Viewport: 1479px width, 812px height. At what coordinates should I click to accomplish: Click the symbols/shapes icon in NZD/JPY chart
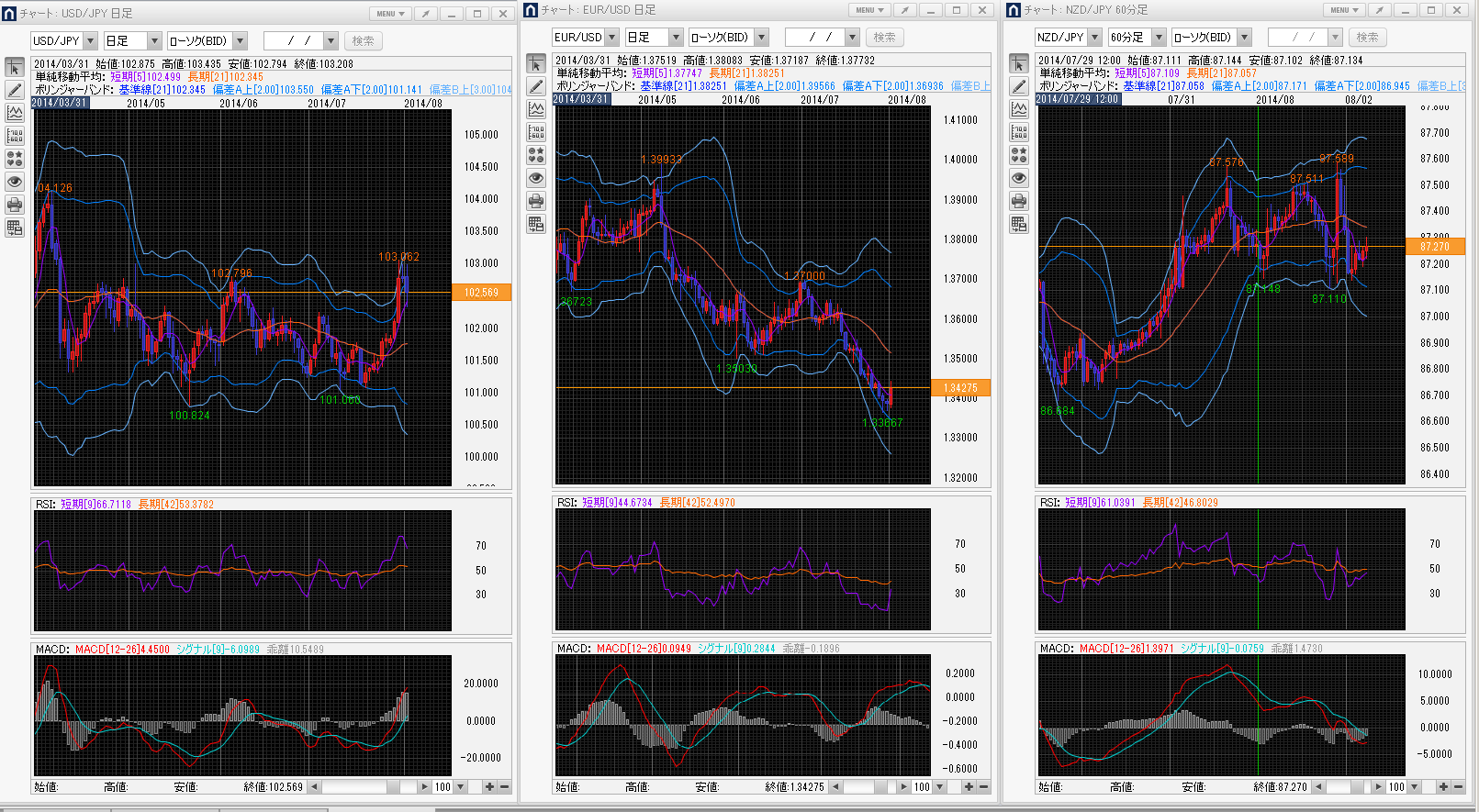(1019, 155)
